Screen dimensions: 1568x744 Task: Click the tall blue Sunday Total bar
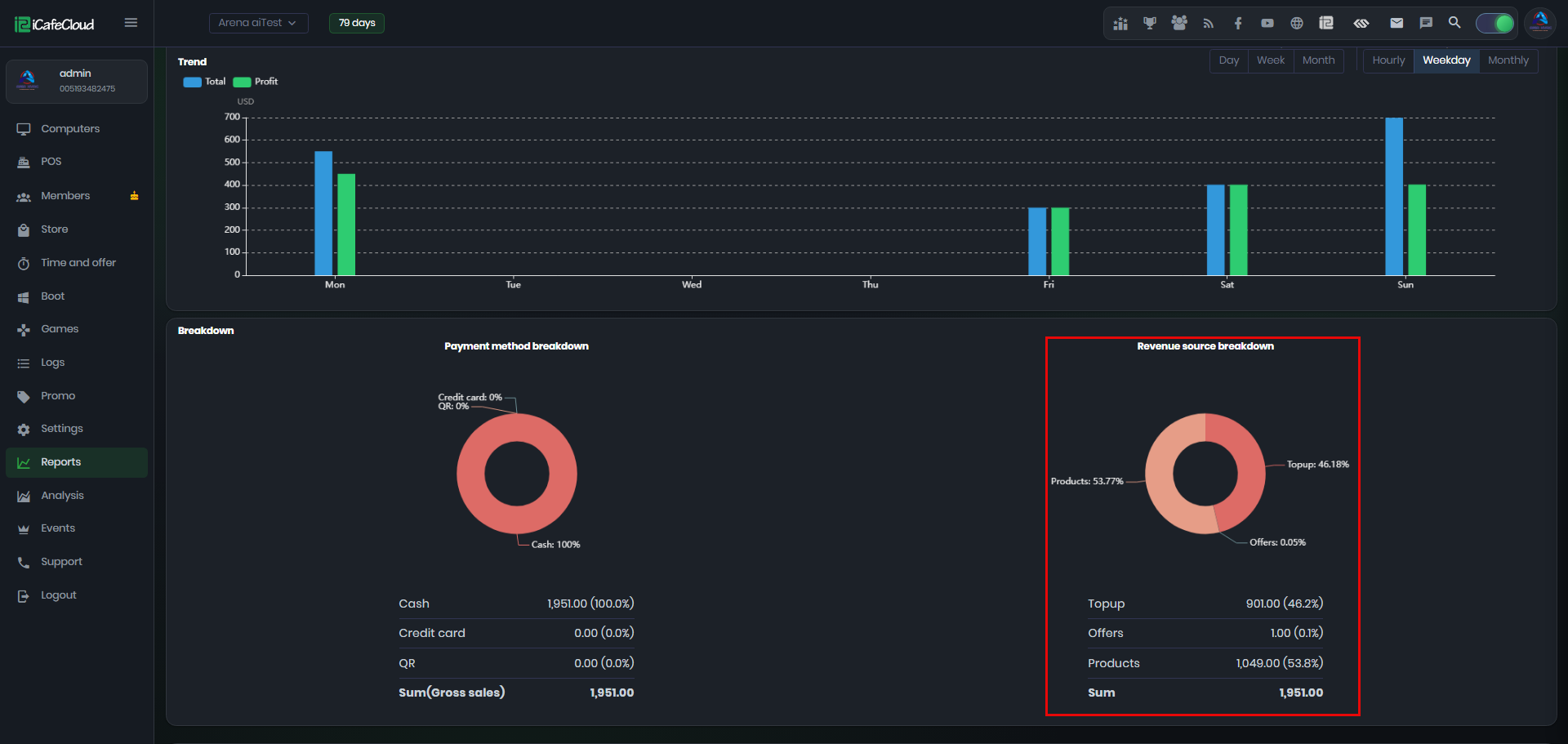click(1394, 197)
